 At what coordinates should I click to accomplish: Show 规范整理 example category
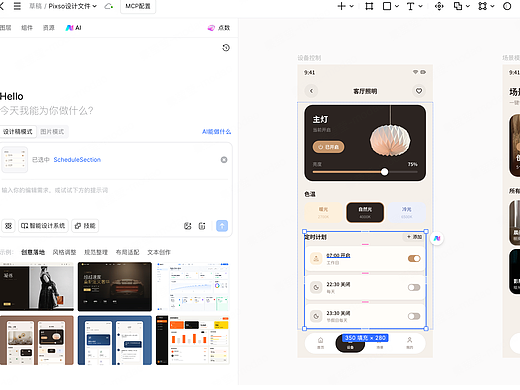(x=96, y=252)
